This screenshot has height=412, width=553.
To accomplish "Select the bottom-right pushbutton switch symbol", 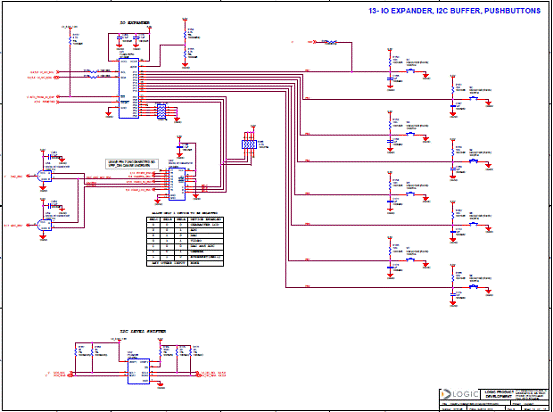I will coord(473,287).
